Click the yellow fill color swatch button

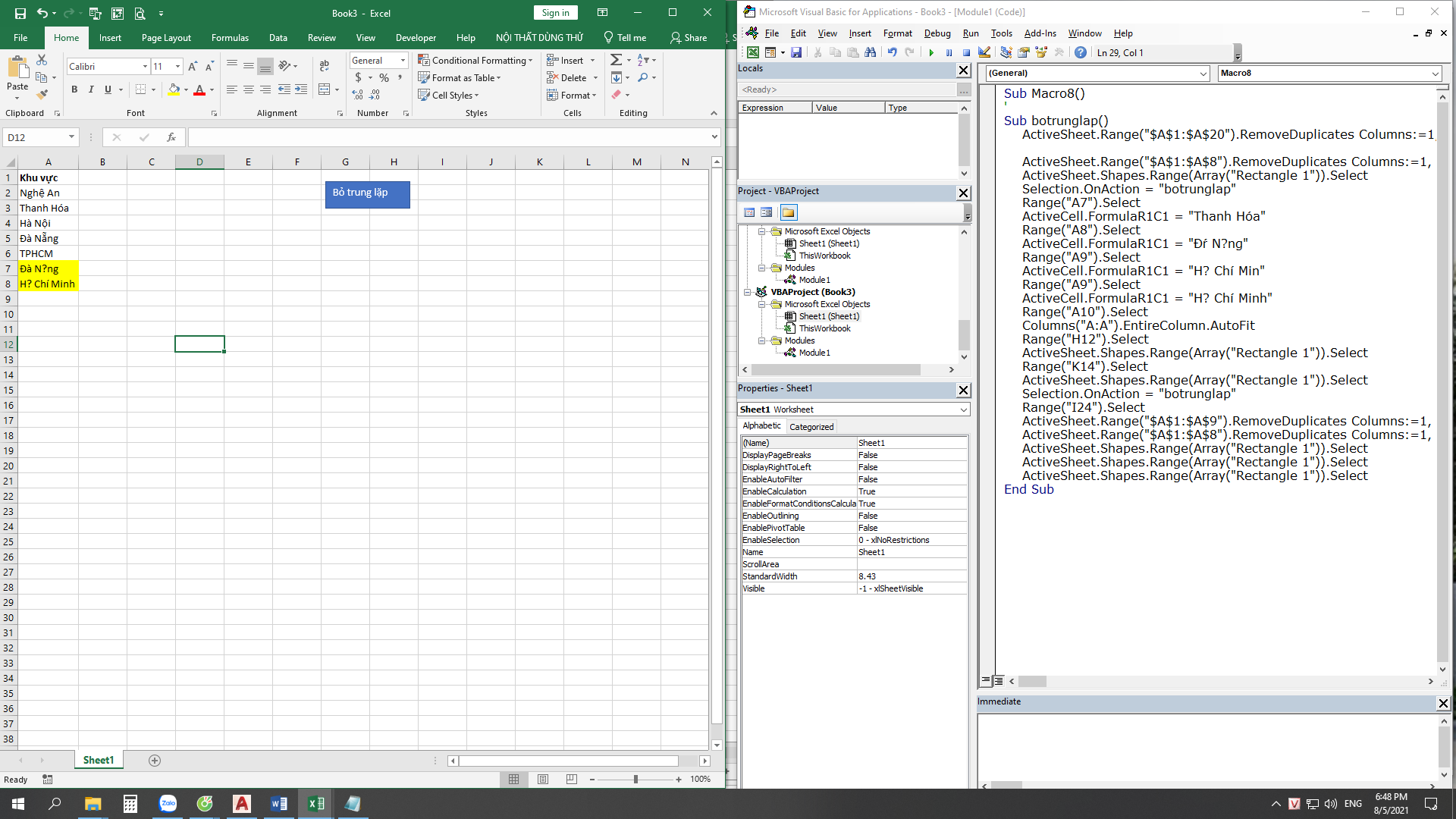174,89
